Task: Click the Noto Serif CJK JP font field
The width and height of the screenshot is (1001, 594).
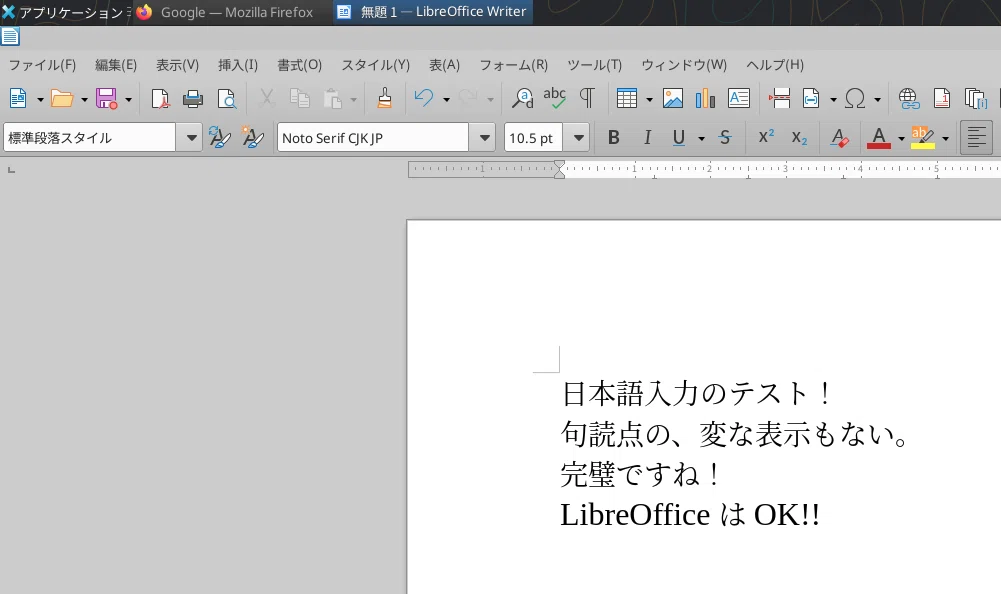Action: [x=373, y=137]
